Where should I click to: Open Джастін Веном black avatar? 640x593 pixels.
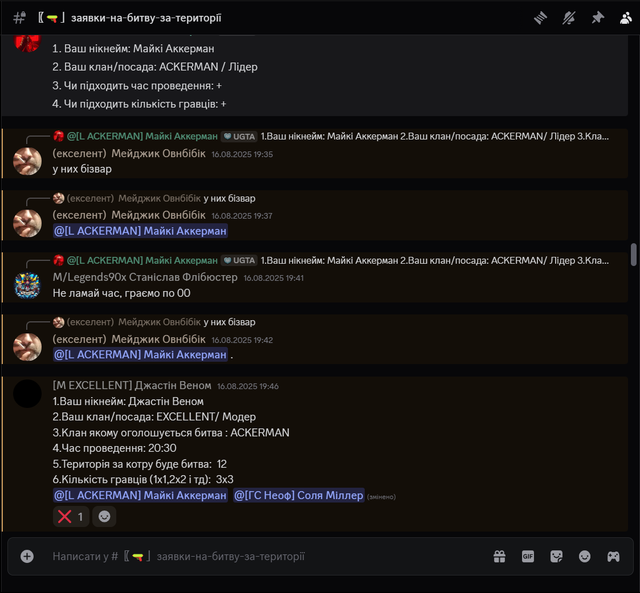27,394
